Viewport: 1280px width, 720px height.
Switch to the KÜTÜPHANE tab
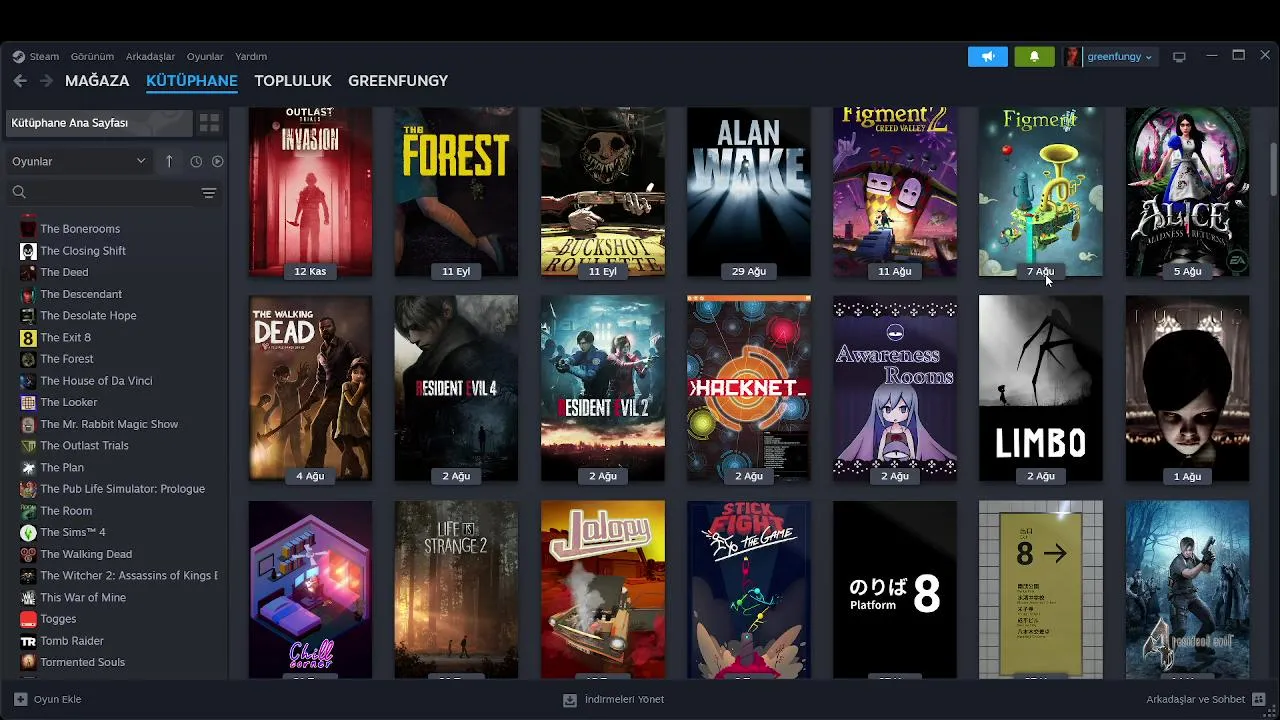click(192, 81)
